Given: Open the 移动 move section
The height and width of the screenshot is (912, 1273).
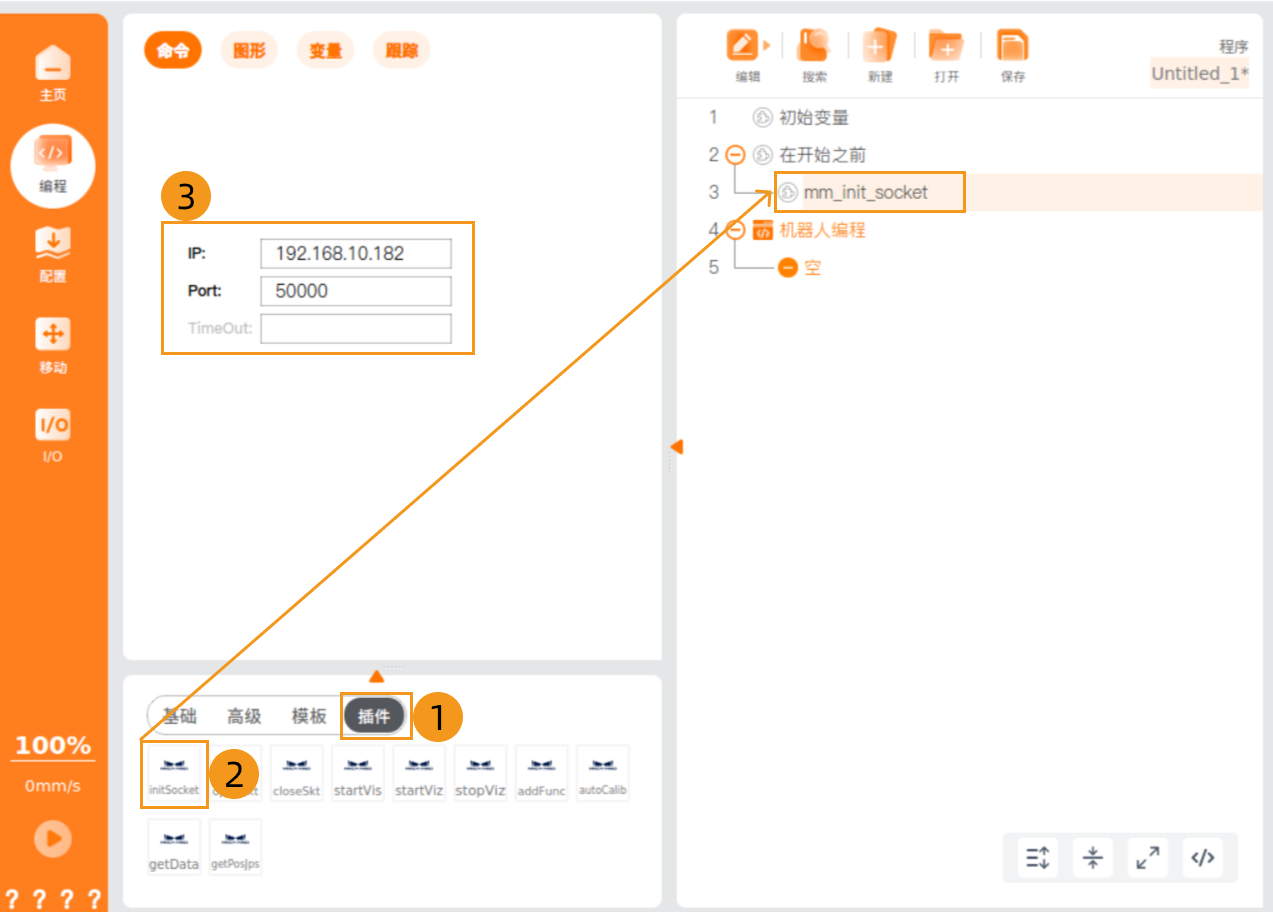Looking at the screenshot, I should pyautogui.click(x=53, y=346).
